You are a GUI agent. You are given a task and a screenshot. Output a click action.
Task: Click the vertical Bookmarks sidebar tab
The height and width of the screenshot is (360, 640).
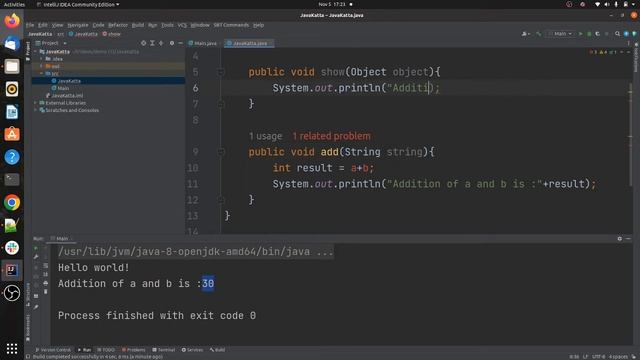pos(28,328)
